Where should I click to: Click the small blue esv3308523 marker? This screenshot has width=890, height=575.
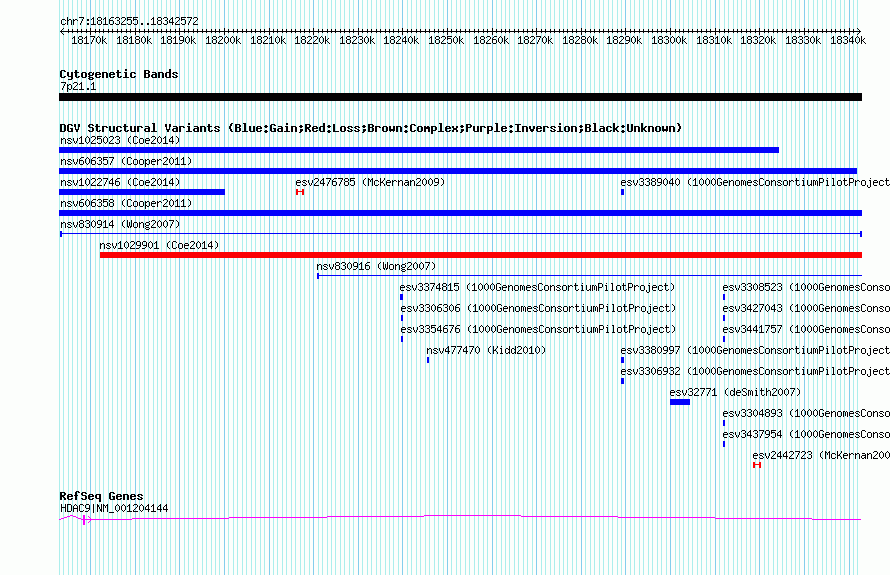point(724,297)
